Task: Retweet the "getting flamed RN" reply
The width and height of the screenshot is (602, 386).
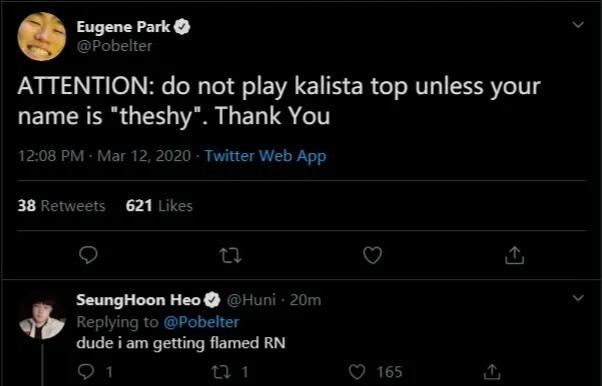Action: (x=221, y=372)
